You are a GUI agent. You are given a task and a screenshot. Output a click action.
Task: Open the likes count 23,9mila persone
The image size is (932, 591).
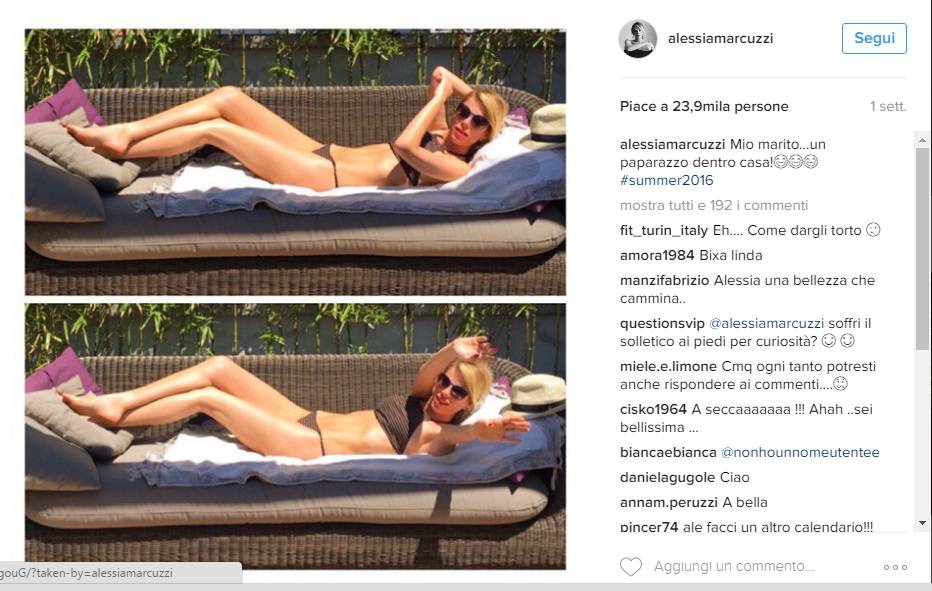pos(704,106)
